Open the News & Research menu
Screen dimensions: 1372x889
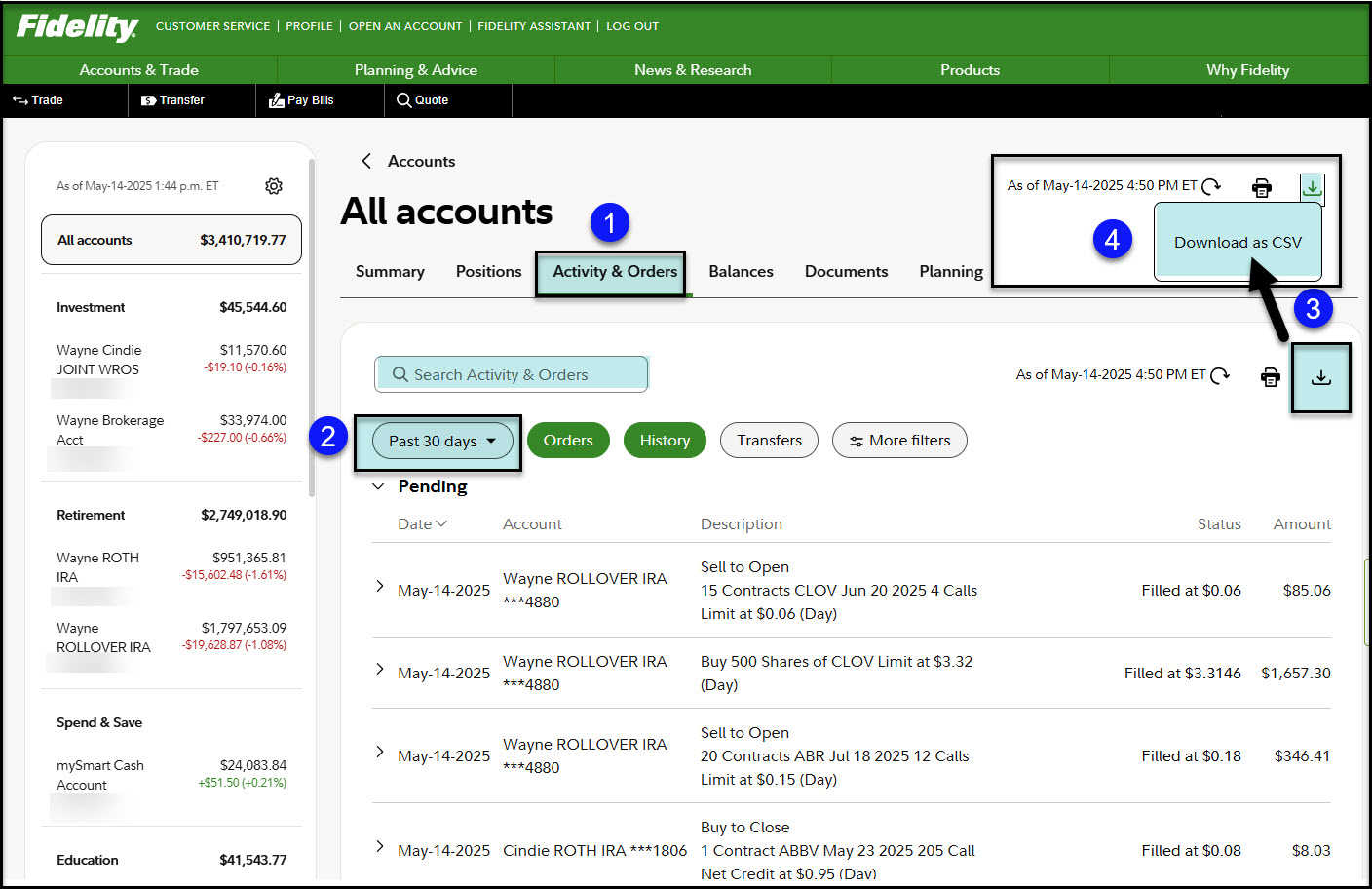(693, 69)
